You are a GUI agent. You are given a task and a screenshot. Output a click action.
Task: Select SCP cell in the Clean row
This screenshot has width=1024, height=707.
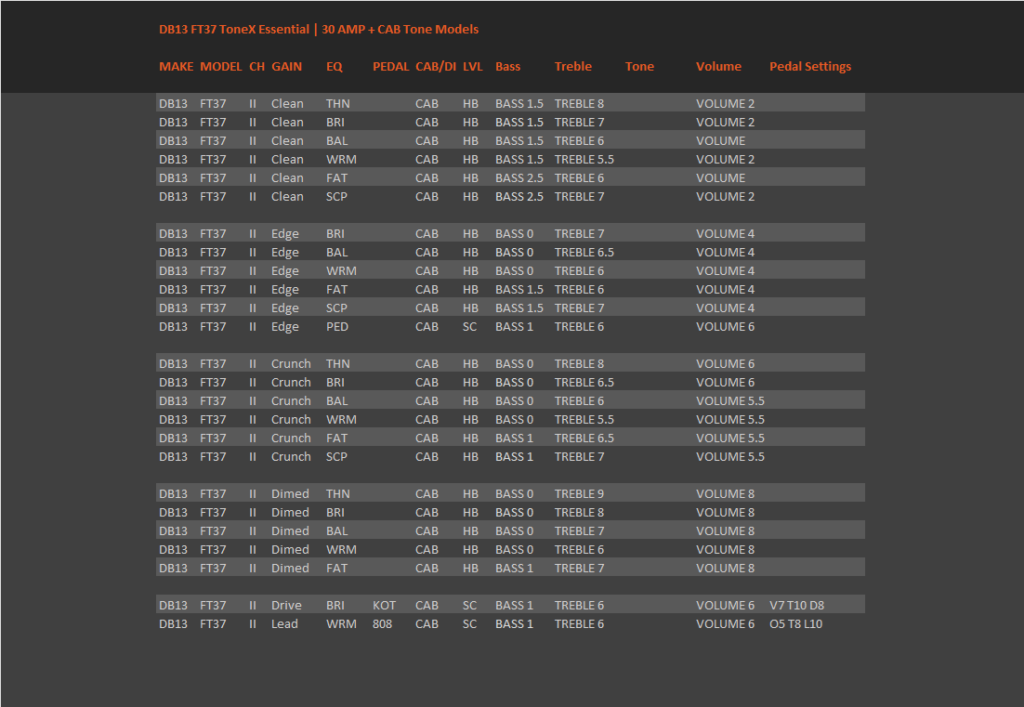pyautogui.click(x=336, y=196)
